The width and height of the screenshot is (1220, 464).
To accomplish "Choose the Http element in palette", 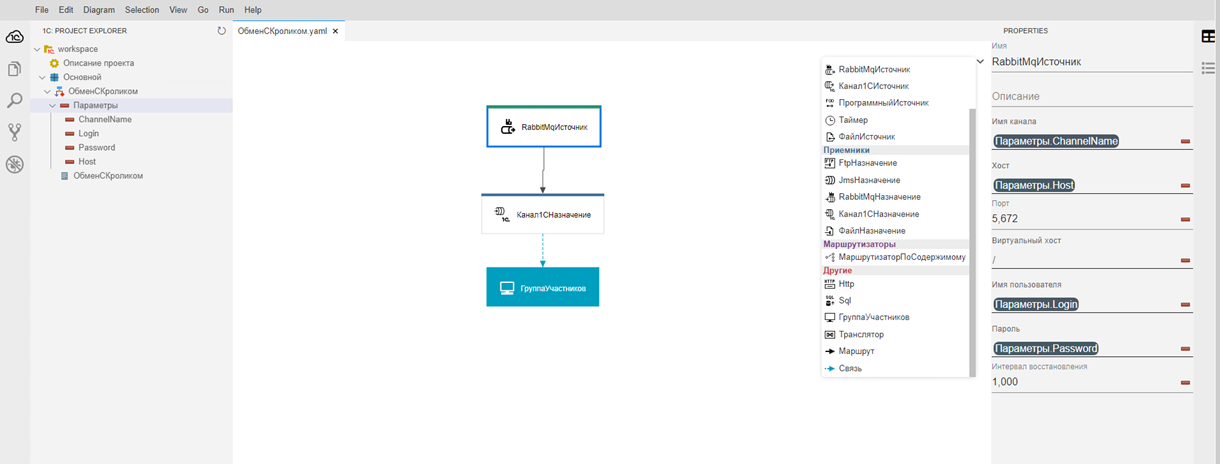I will pyautogui.click(x=846, y=284).
